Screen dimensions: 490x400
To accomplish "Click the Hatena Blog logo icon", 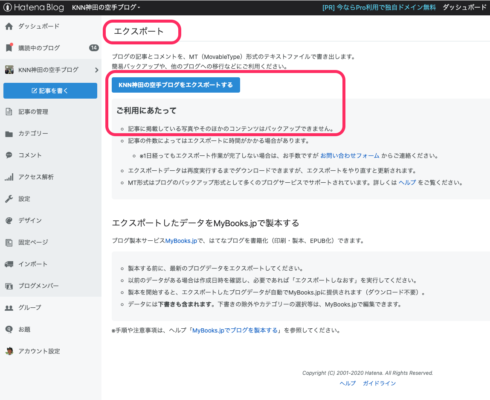I will (x=7, y=7).
